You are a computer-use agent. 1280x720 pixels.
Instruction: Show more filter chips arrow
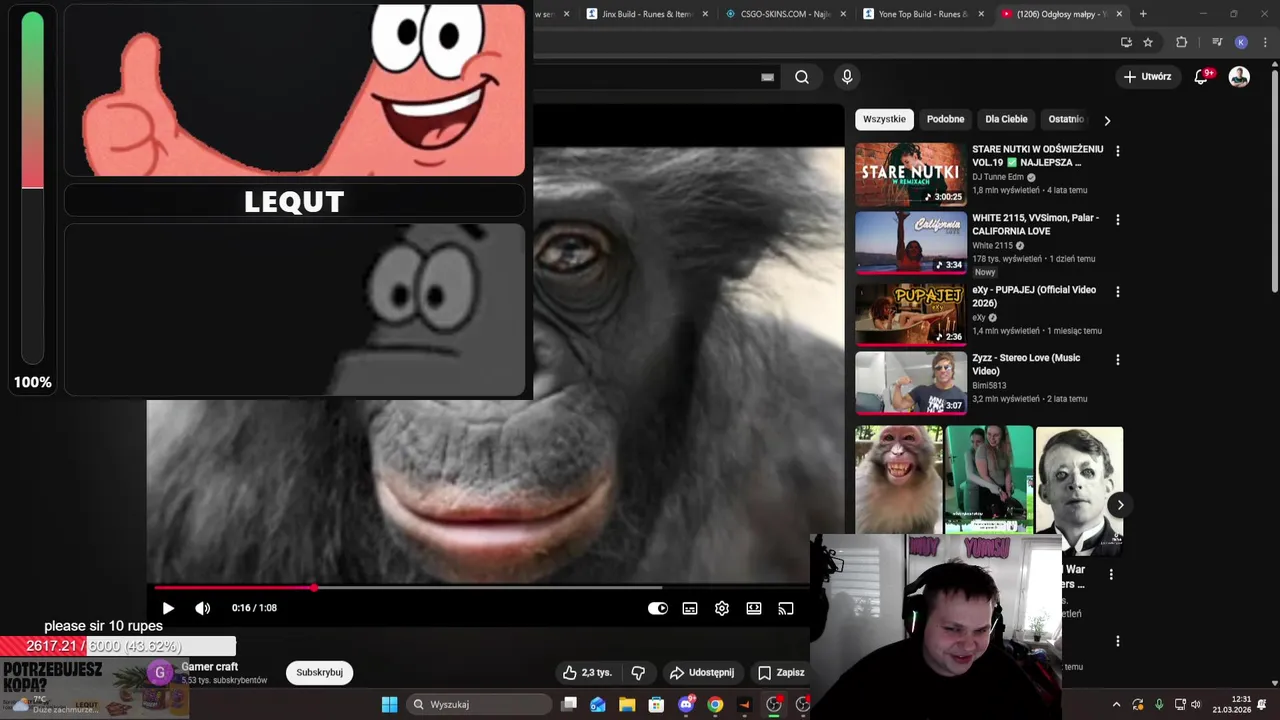coord(1107,120)
